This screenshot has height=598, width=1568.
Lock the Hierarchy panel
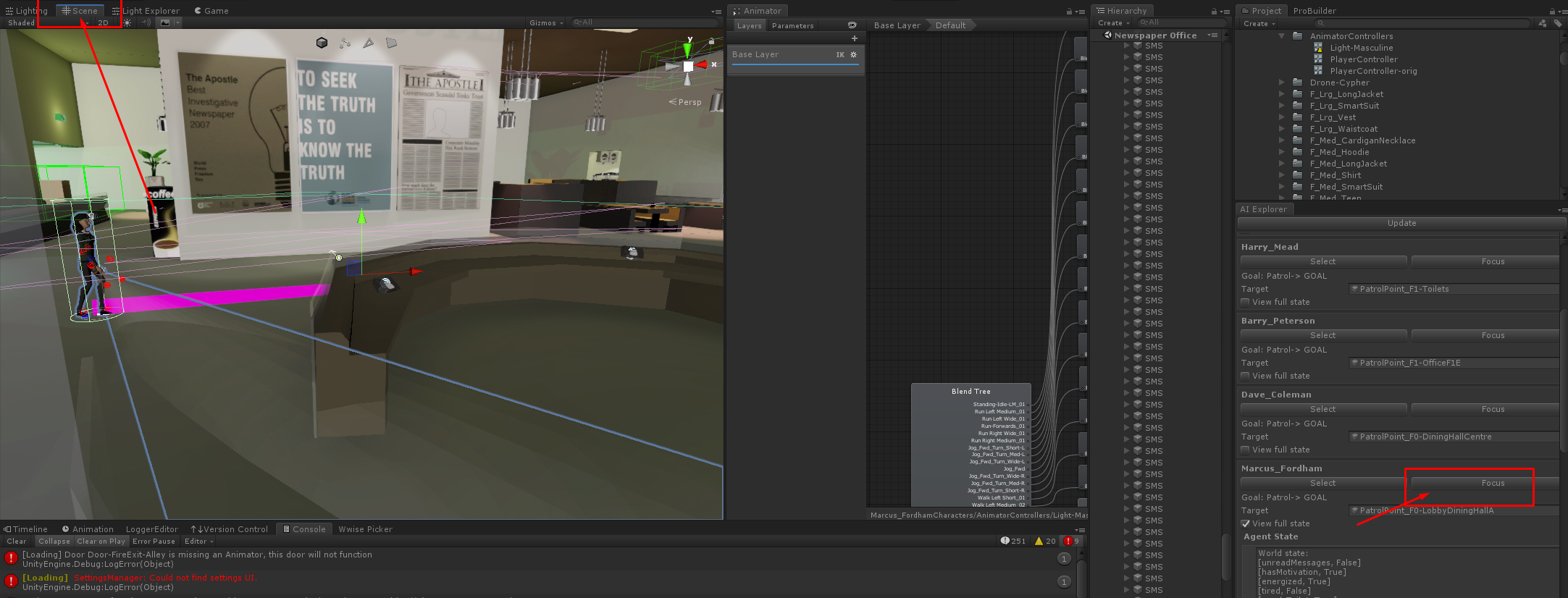click(x=1214, y=11)
